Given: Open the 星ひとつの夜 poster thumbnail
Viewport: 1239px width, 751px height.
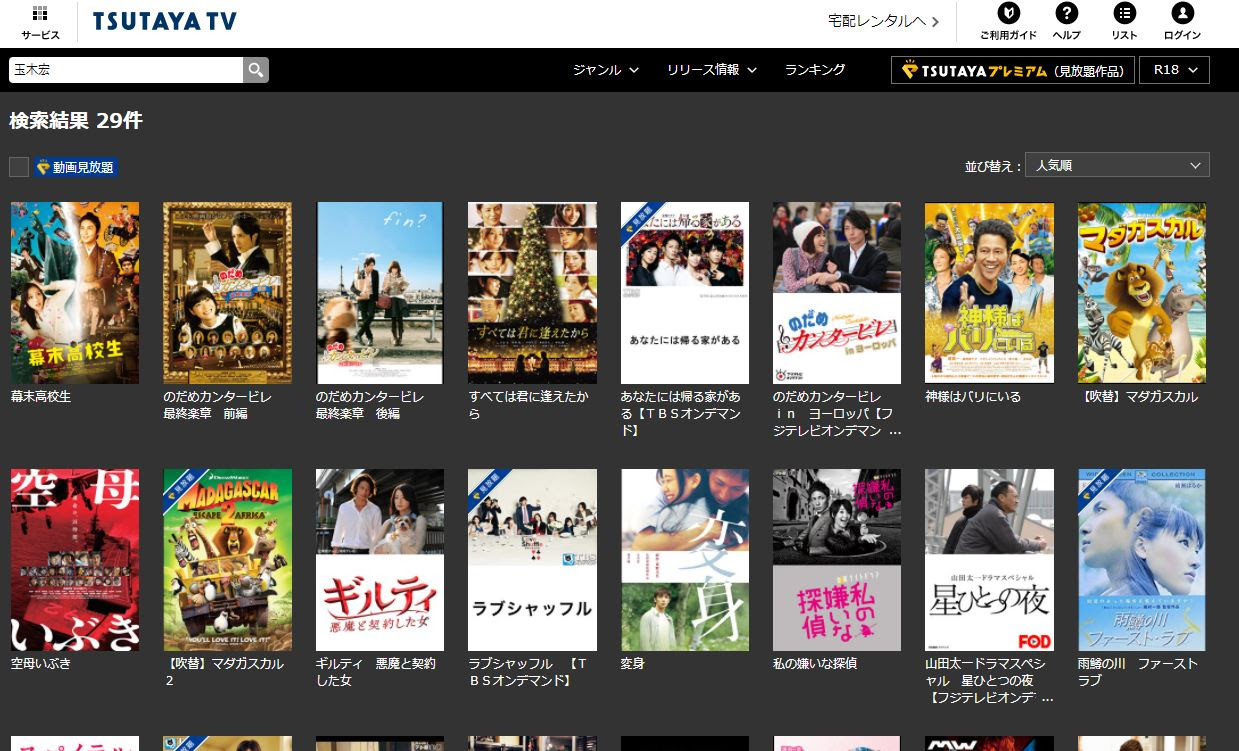Looking at the screenshot, I should click(x=989, y=560).
